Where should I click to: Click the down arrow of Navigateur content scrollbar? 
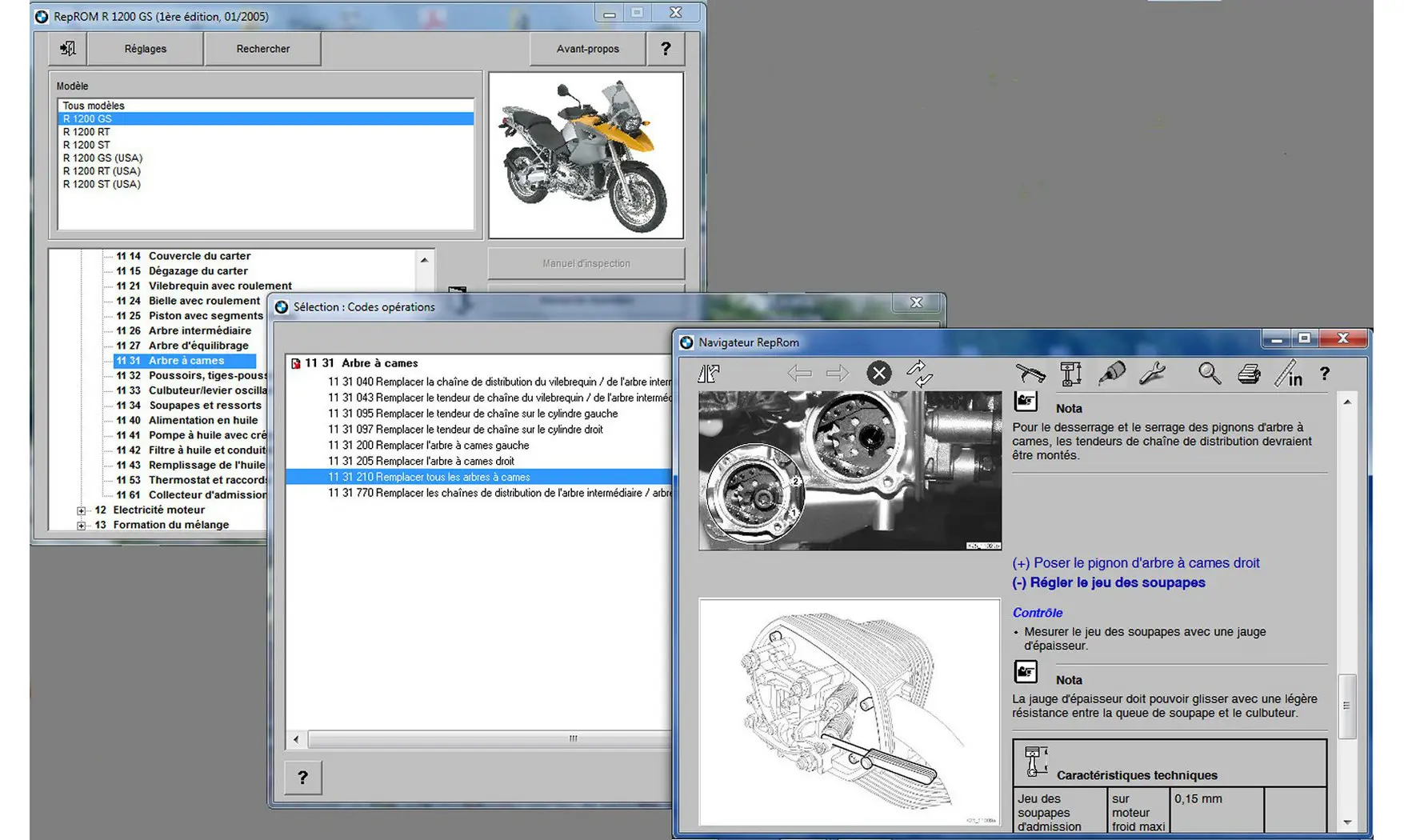[1347, 822]
